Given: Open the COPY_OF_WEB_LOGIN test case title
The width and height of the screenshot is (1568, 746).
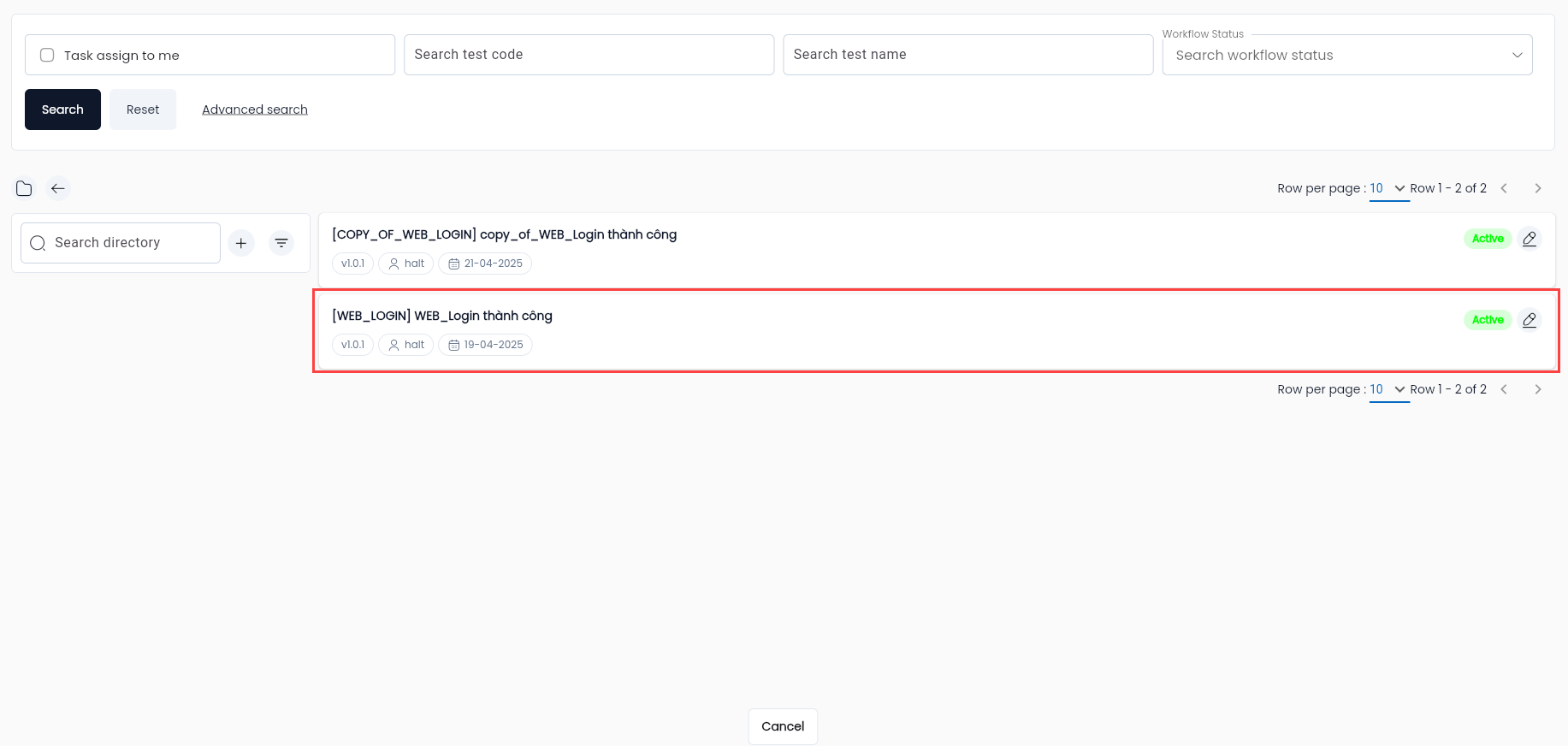Looking at the screenshot, I should click(505, 234).
